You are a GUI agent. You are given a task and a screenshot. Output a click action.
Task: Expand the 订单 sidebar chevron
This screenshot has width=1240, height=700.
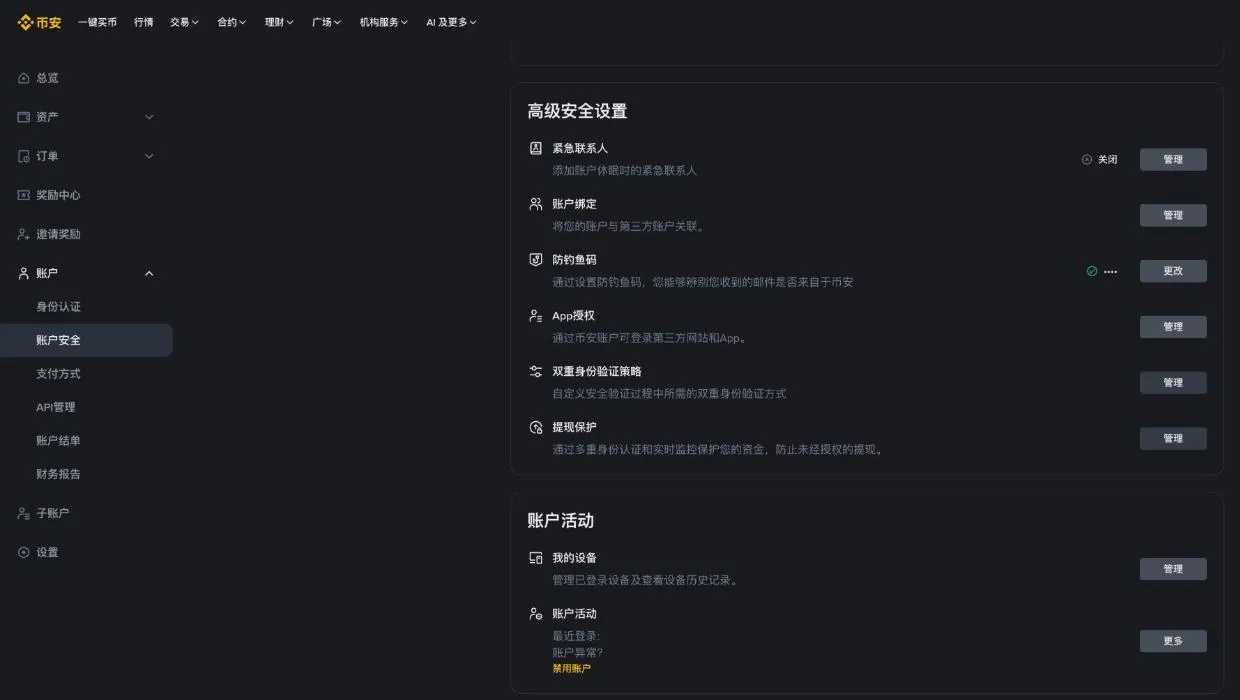pyautogui.click(x=149, y=156)
